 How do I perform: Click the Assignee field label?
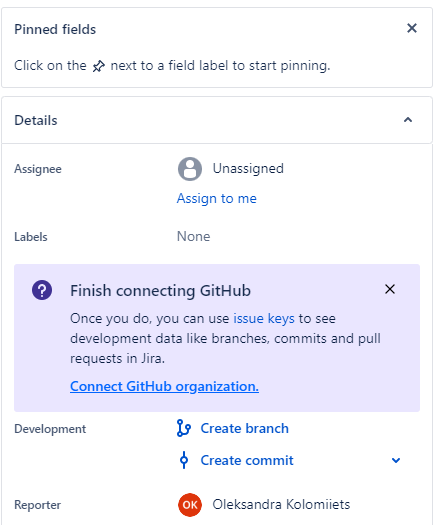click(x=38, y=169)
